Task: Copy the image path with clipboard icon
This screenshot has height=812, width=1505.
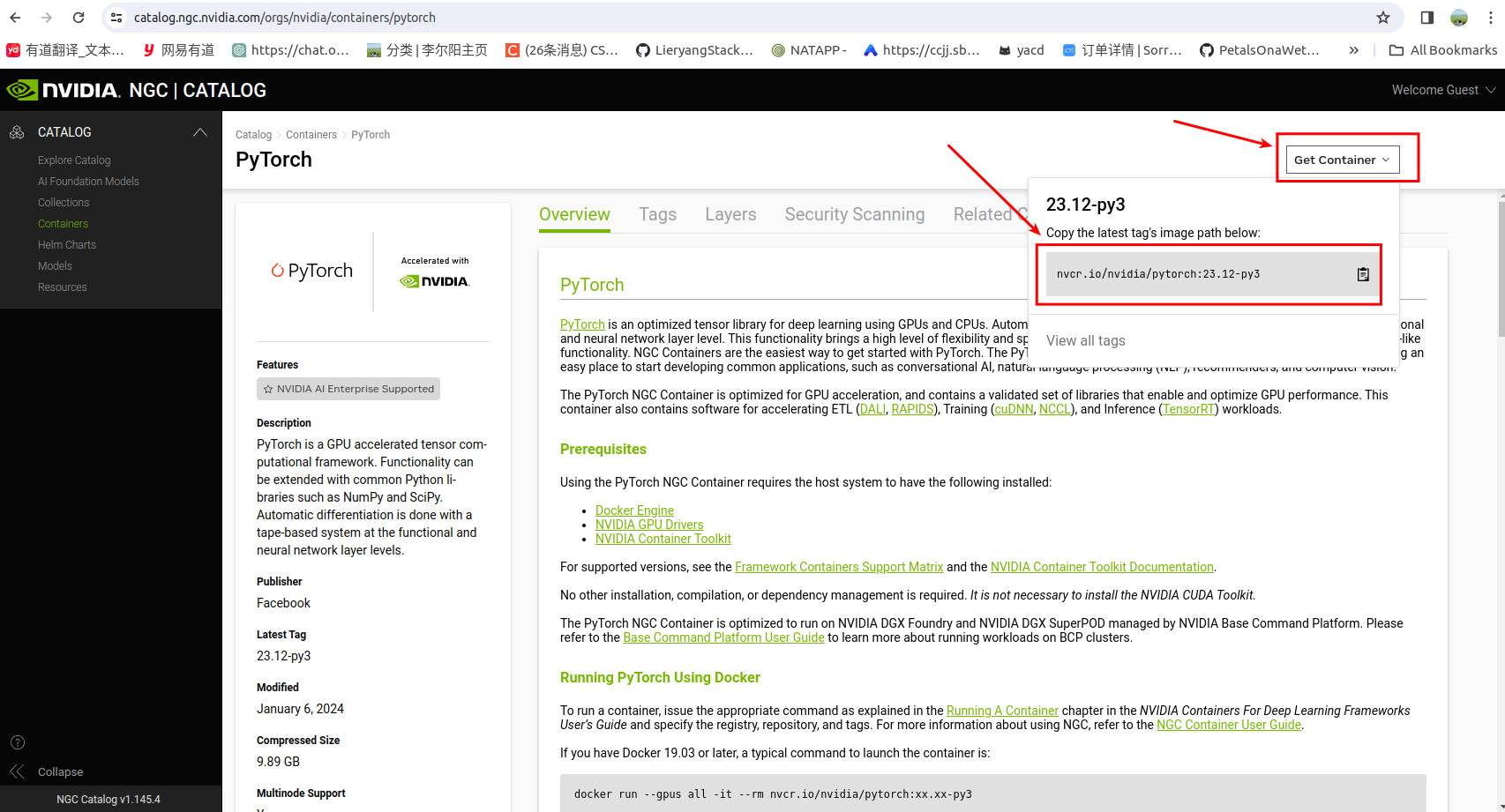Action: pos(1363,274)
